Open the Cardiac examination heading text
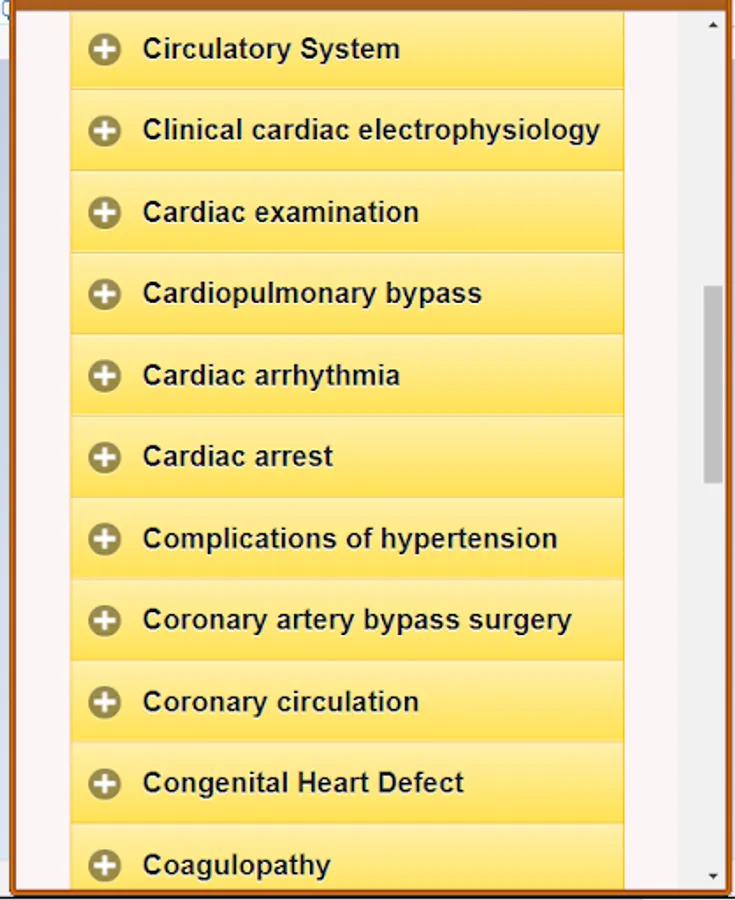735x900 pixels. (x=281, y=212)
